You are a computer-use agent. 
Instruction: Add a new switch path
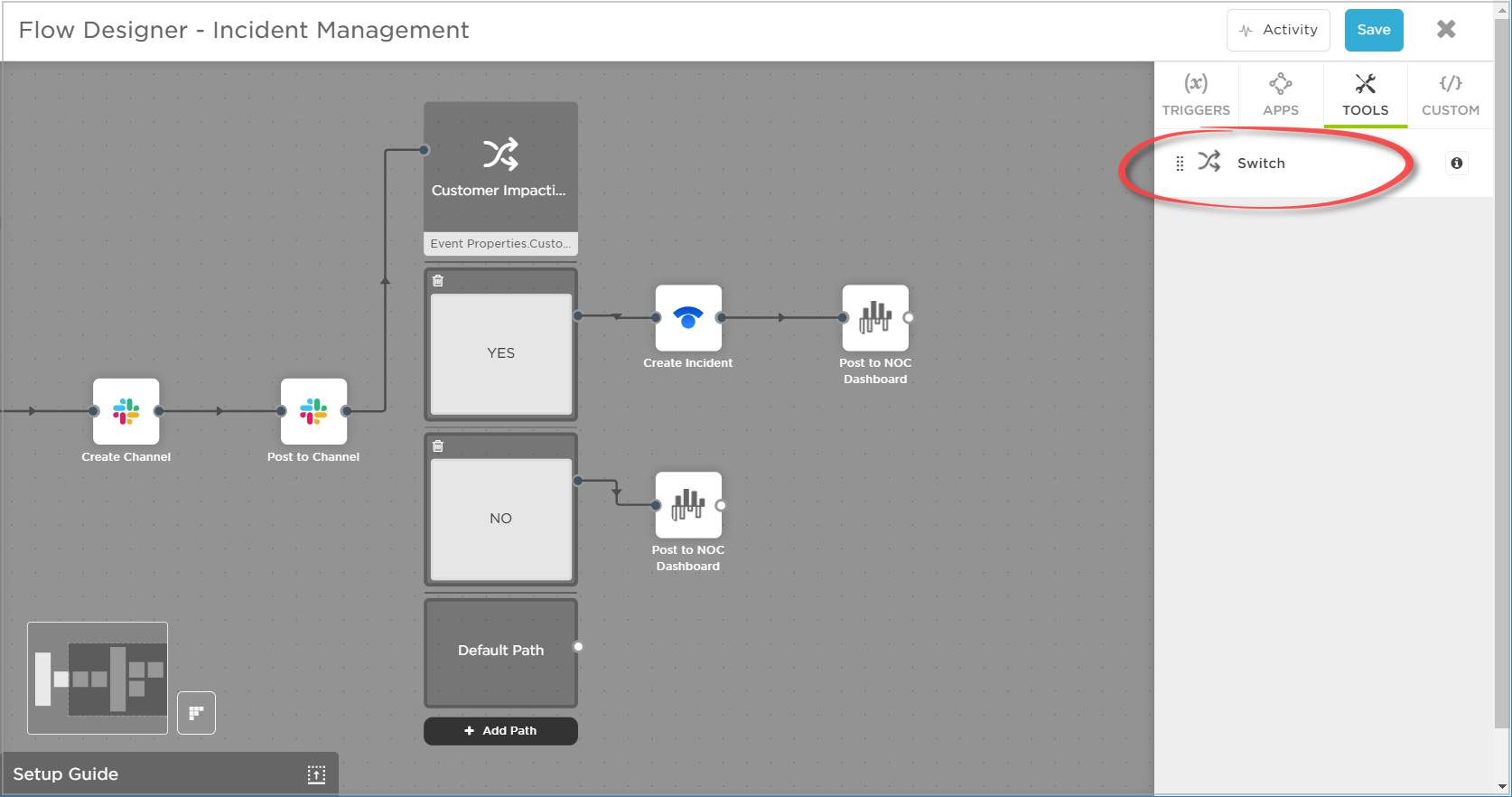500,731
